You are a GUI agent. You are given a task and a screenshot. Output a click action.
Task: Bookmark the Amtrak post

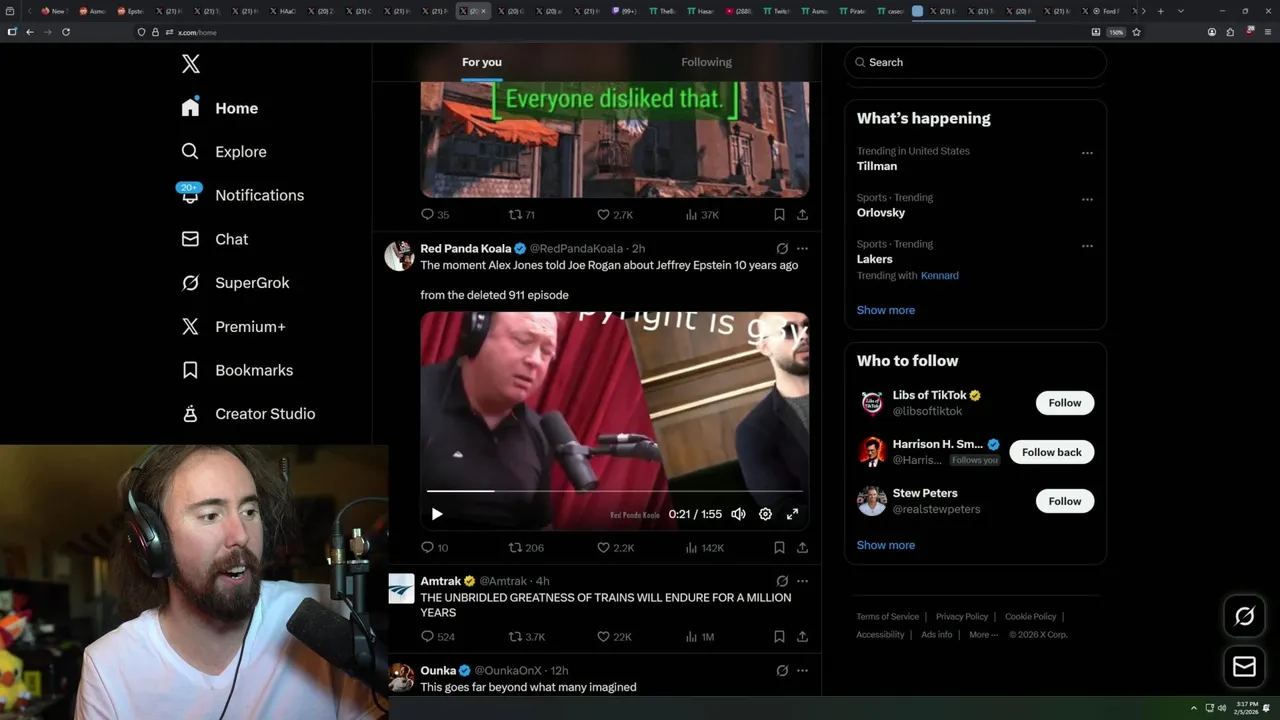779,636
